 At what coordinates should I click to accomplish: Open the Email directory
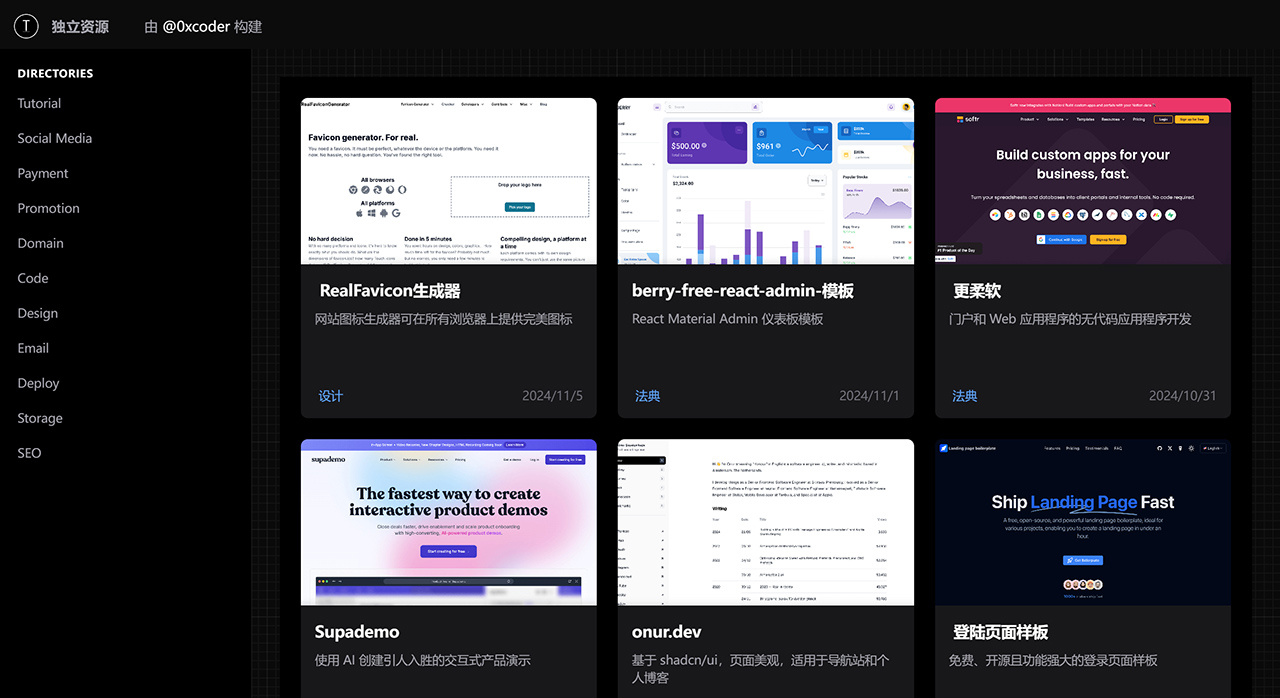tap(33, 348)
